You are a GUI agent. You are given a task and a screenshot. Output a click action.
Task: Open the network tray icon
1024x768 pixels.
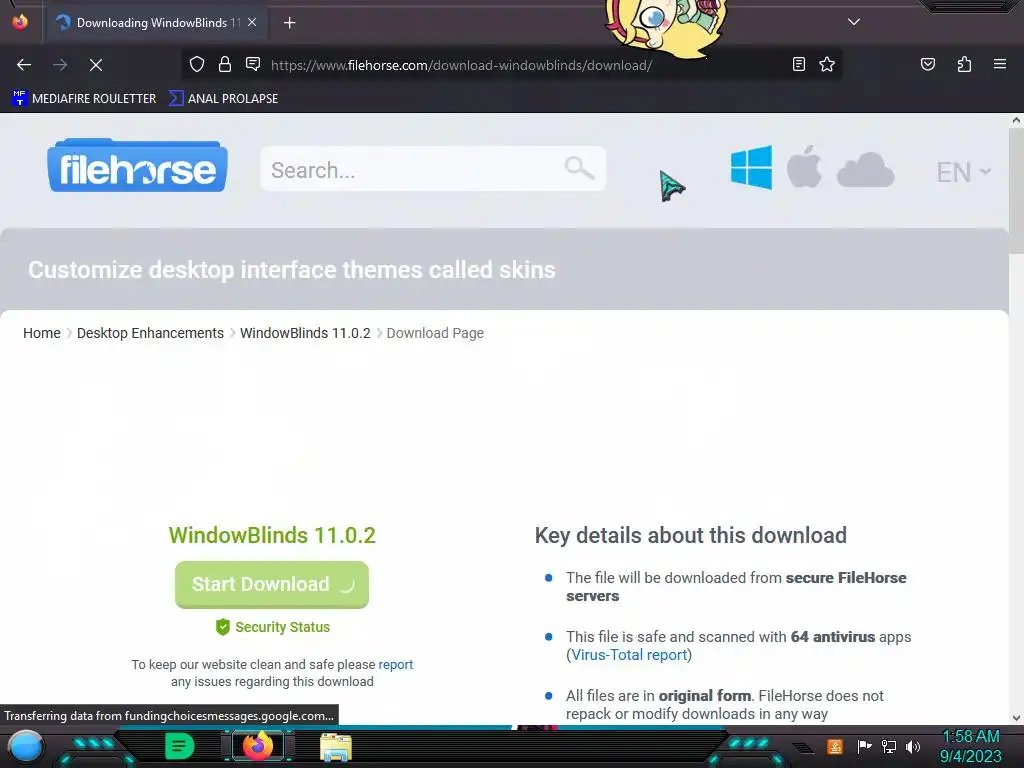[889, 746]
